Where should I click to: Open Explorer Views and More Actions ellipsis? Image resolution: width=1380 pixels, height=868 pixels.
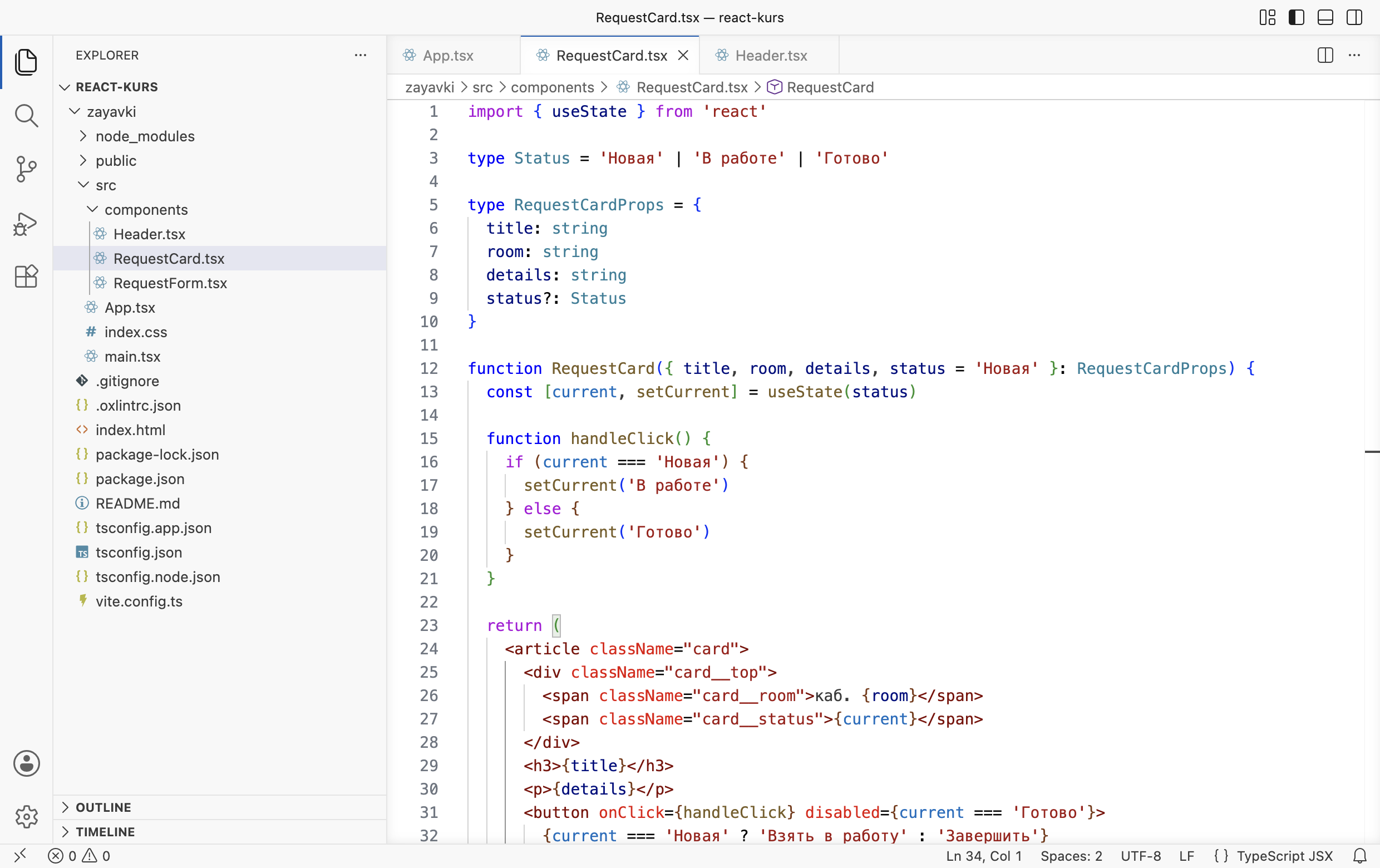tap(361, 56)
